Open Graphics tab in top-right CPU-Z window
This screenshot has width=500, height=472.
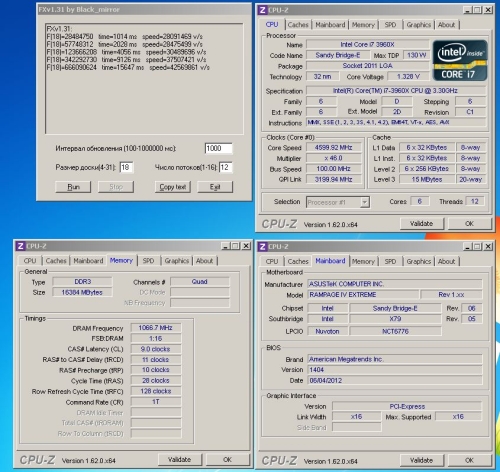point(419,25)
